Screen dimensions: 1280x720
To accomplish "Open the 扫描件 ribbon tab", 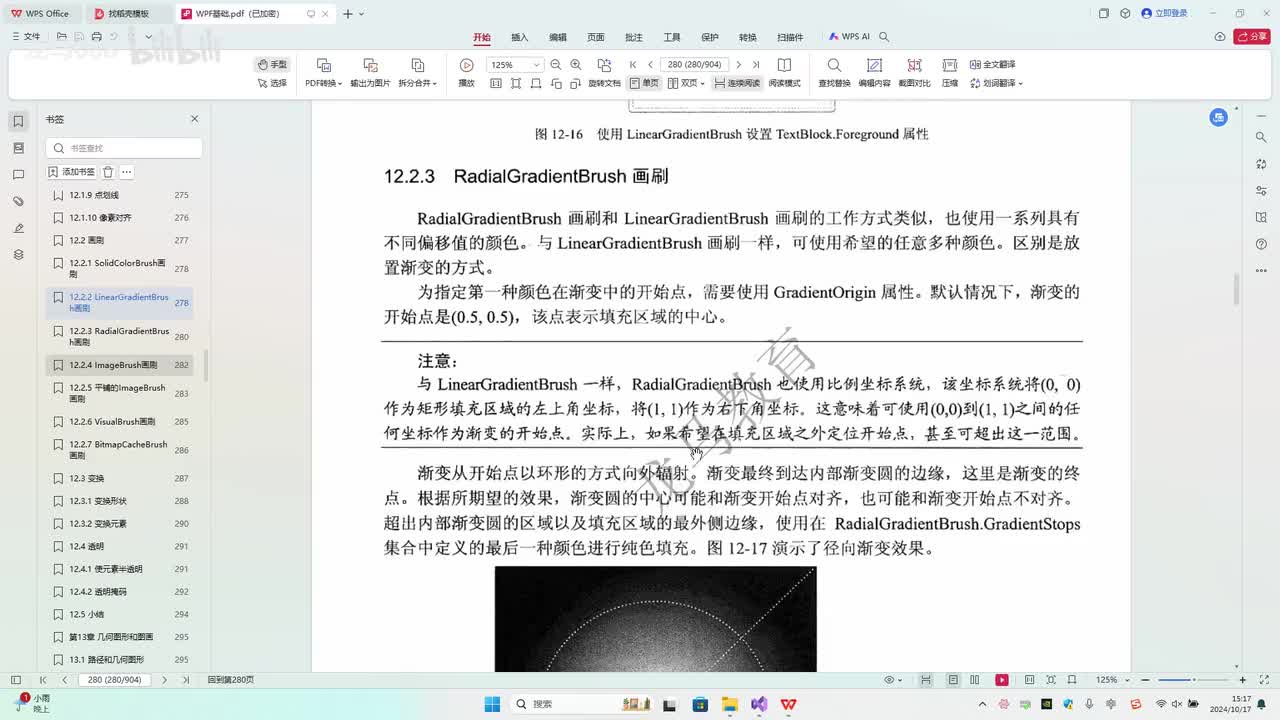I will pyautogui.click(x=790, y=37).
